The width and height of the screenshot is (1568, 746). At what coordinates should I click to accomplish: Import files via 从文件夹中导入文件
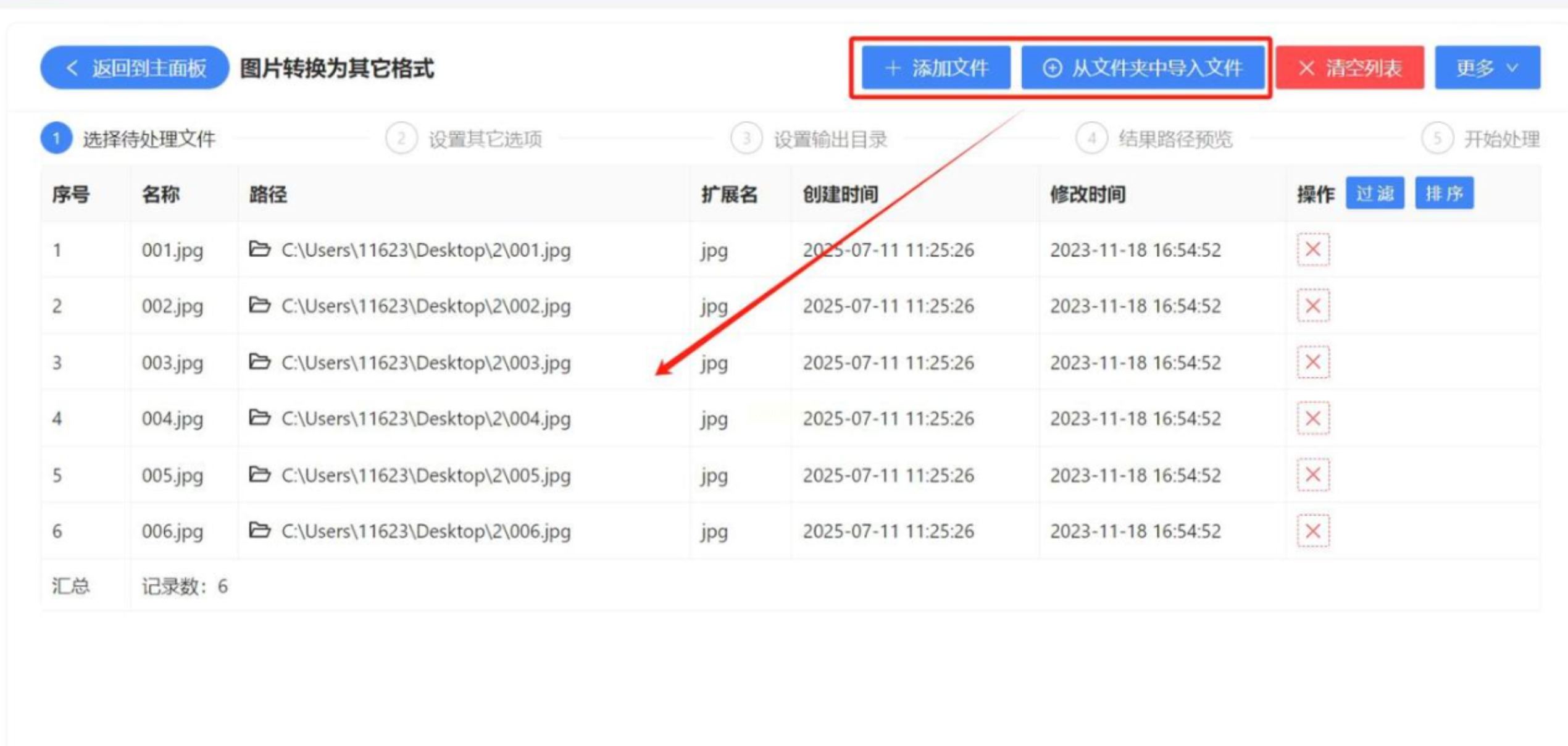[x=1142, y=67]
